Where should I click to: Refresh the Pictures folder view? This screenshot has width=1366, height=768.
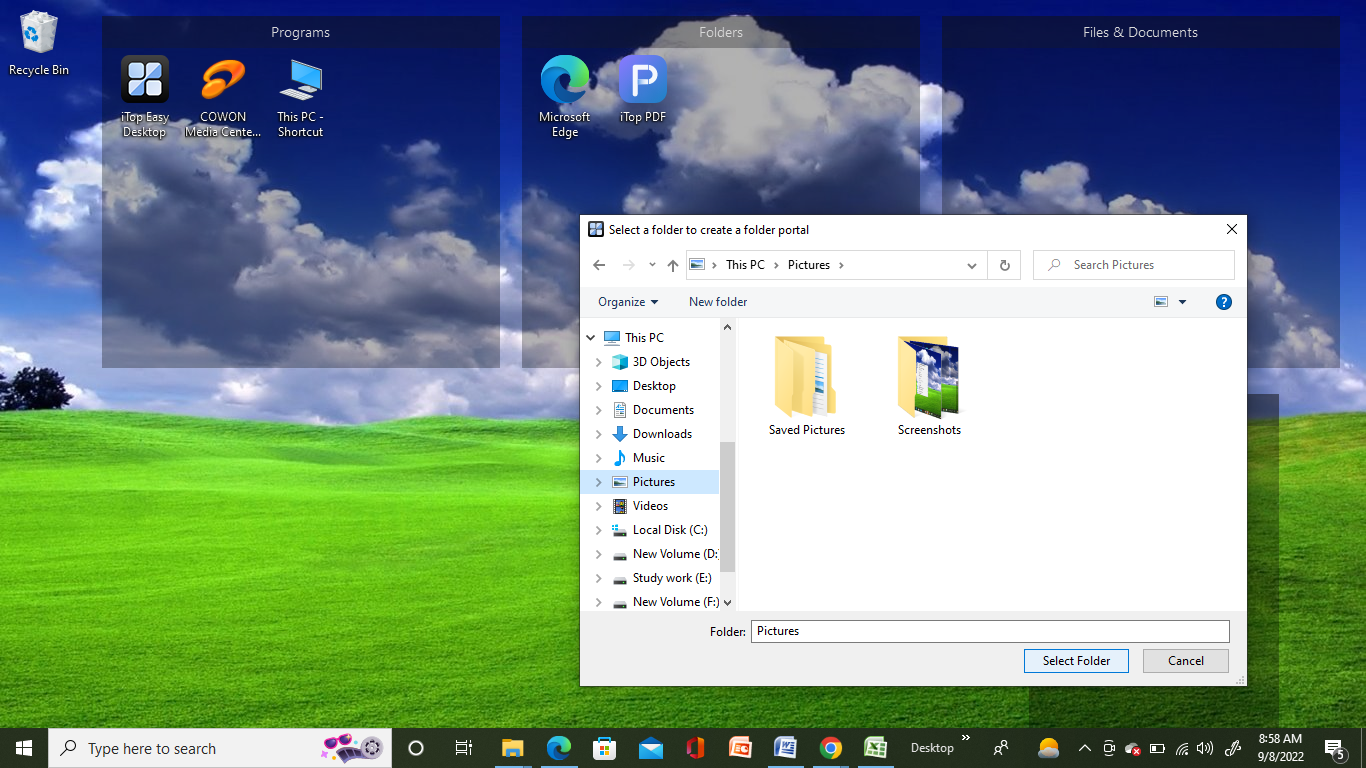point(1004,265)
